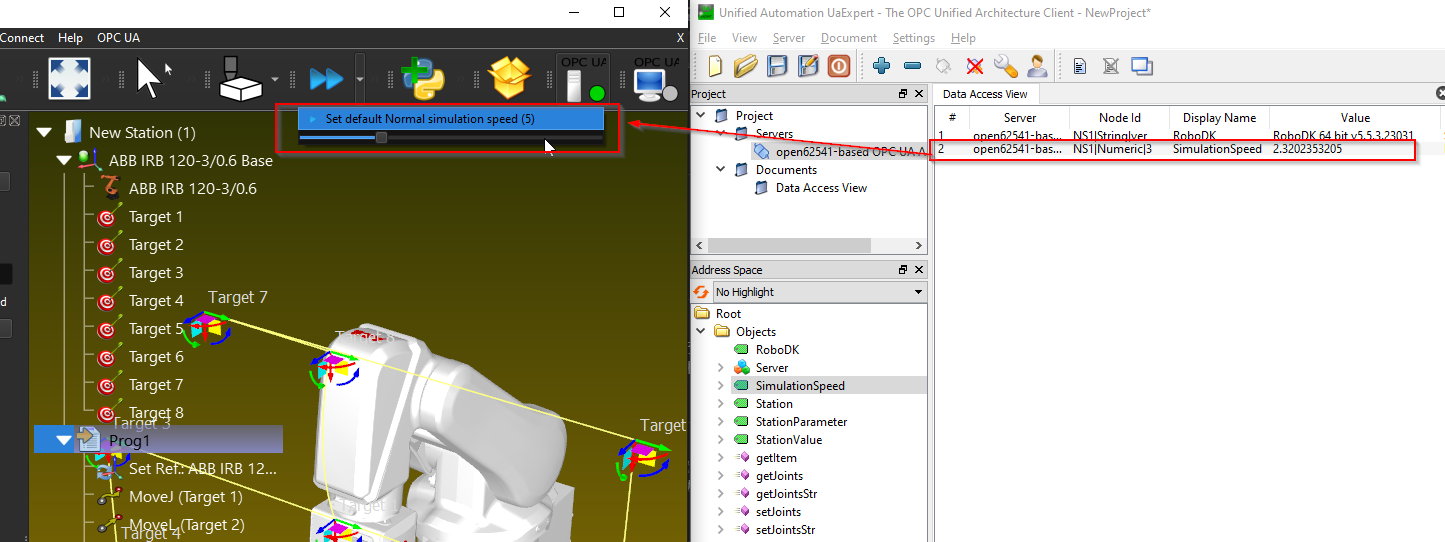Click the OPC UA client monitor icon
The image size is (1445, 542).
coord(656,78)
